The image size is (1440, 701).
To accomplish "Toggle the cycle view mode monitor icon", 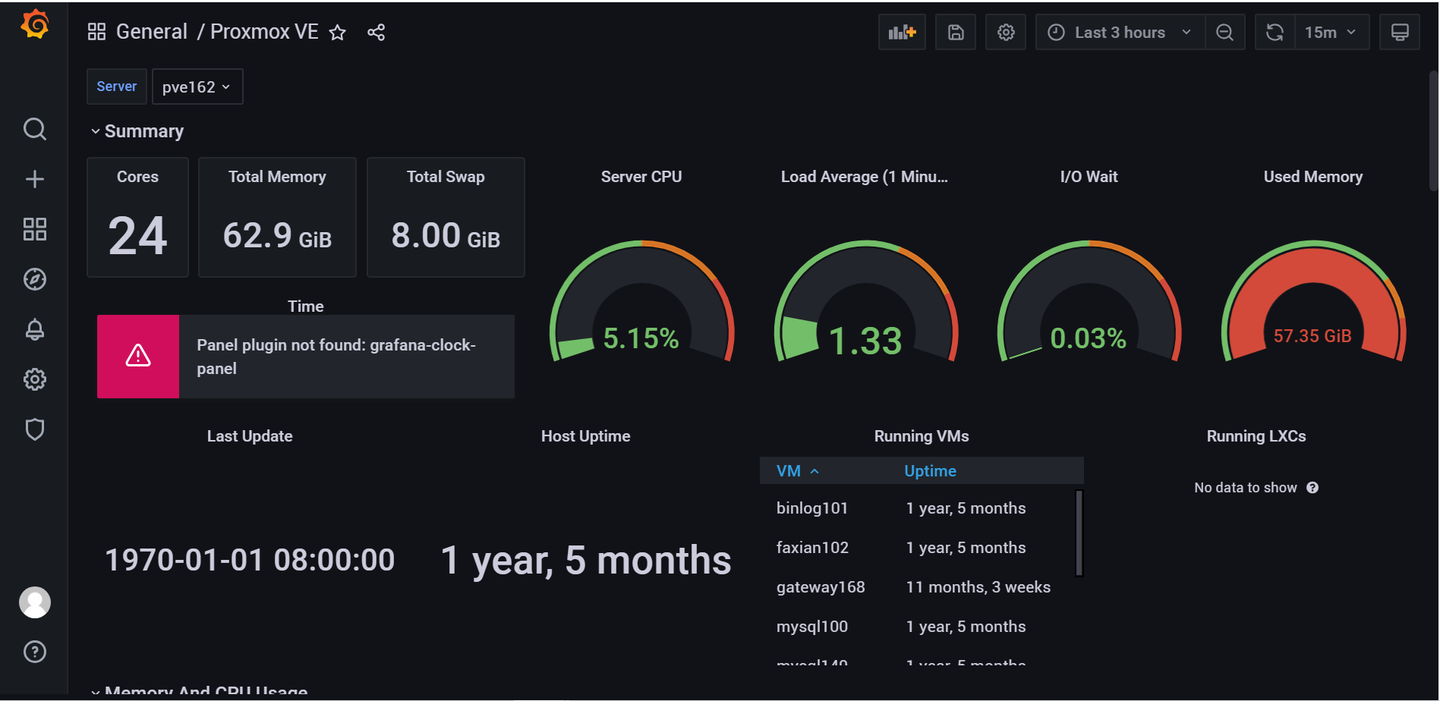I will click(x=1400, y=32).
